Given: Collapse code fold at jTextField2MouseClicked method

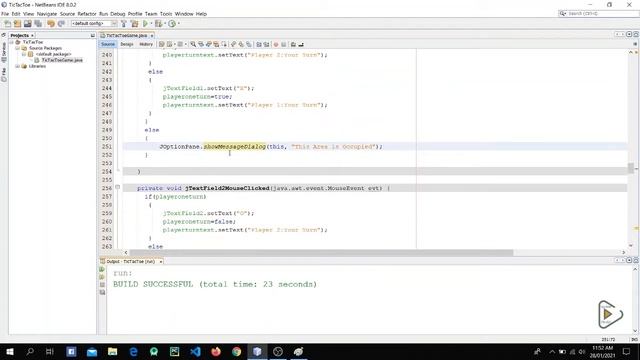Looking at the screenshot, I should coord(118,187).
